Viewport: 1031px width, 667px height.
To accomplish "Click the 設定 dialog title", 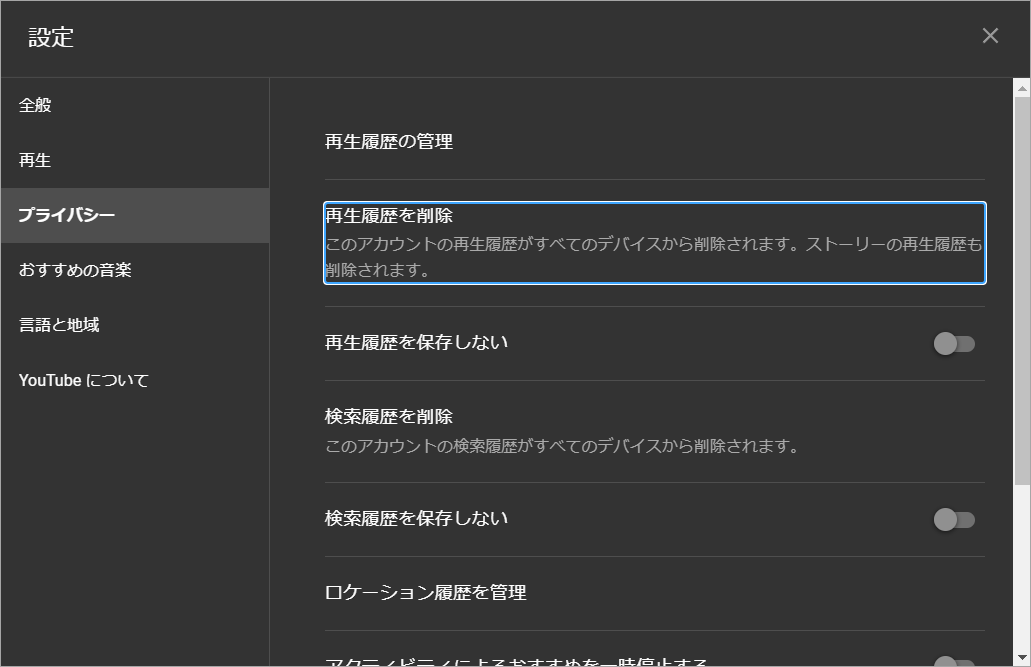I will point(51,37).
